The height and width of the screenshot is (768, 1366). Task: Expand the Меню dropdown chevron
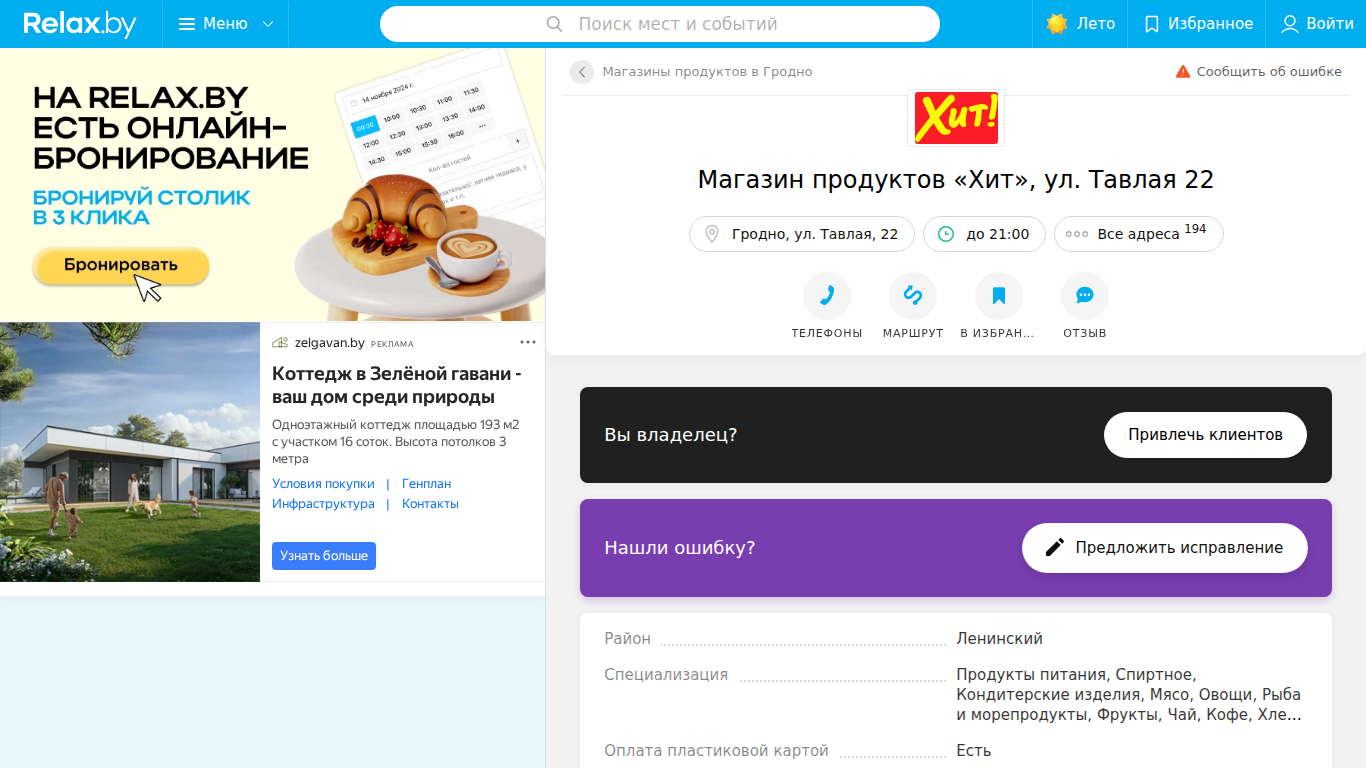(268, 24)
